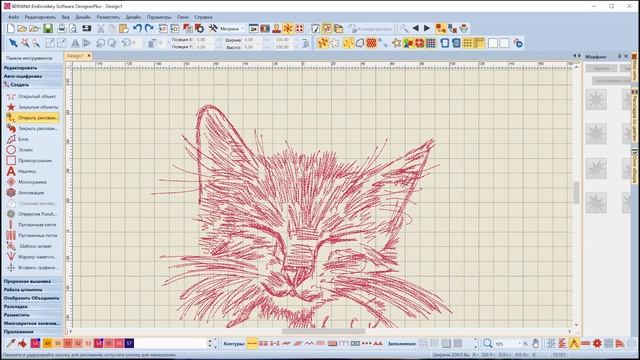Click the top button in Morphing panel
640x360 pixels.
tap(601, 69)
